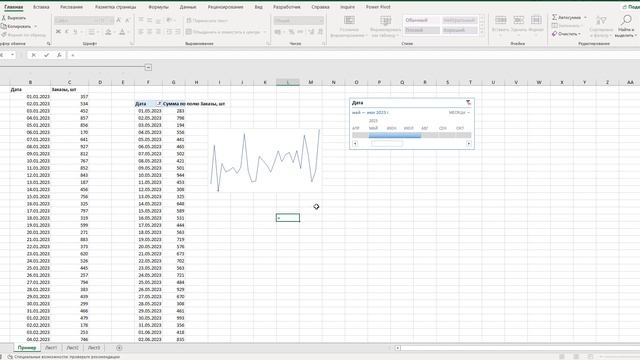Open Conditional Formatting menu
The height and width of the screenshot is (360, 640).
(349, 27)
